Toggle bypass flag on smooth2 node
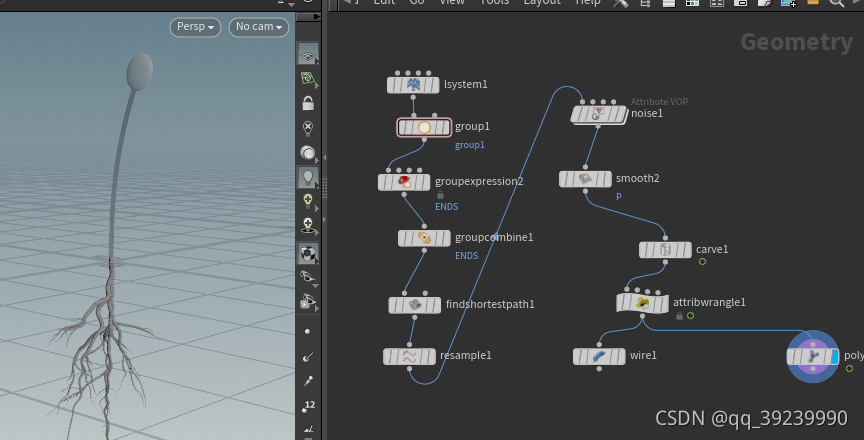The width and height of the screenshot is (864, 440). tap(565, 179)
